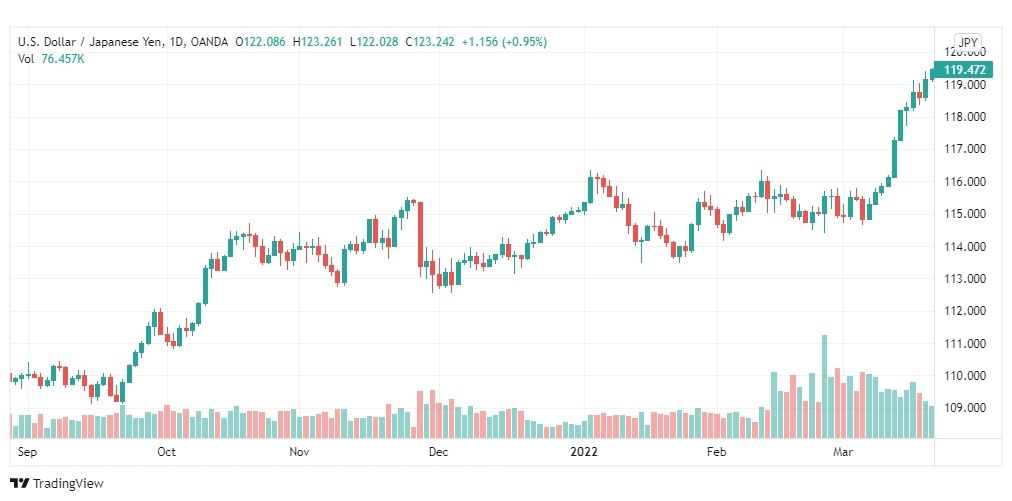Select the Oct marker on time axis
The image size is (1012, 501).
pyautogui.click(x=167, y=452)
